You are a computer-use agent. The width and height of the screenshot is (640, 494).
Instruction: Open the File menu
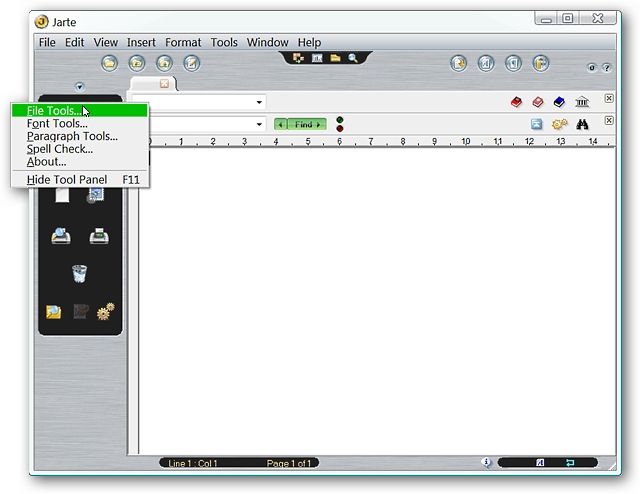pyautogui.click(x=47, y=42)
